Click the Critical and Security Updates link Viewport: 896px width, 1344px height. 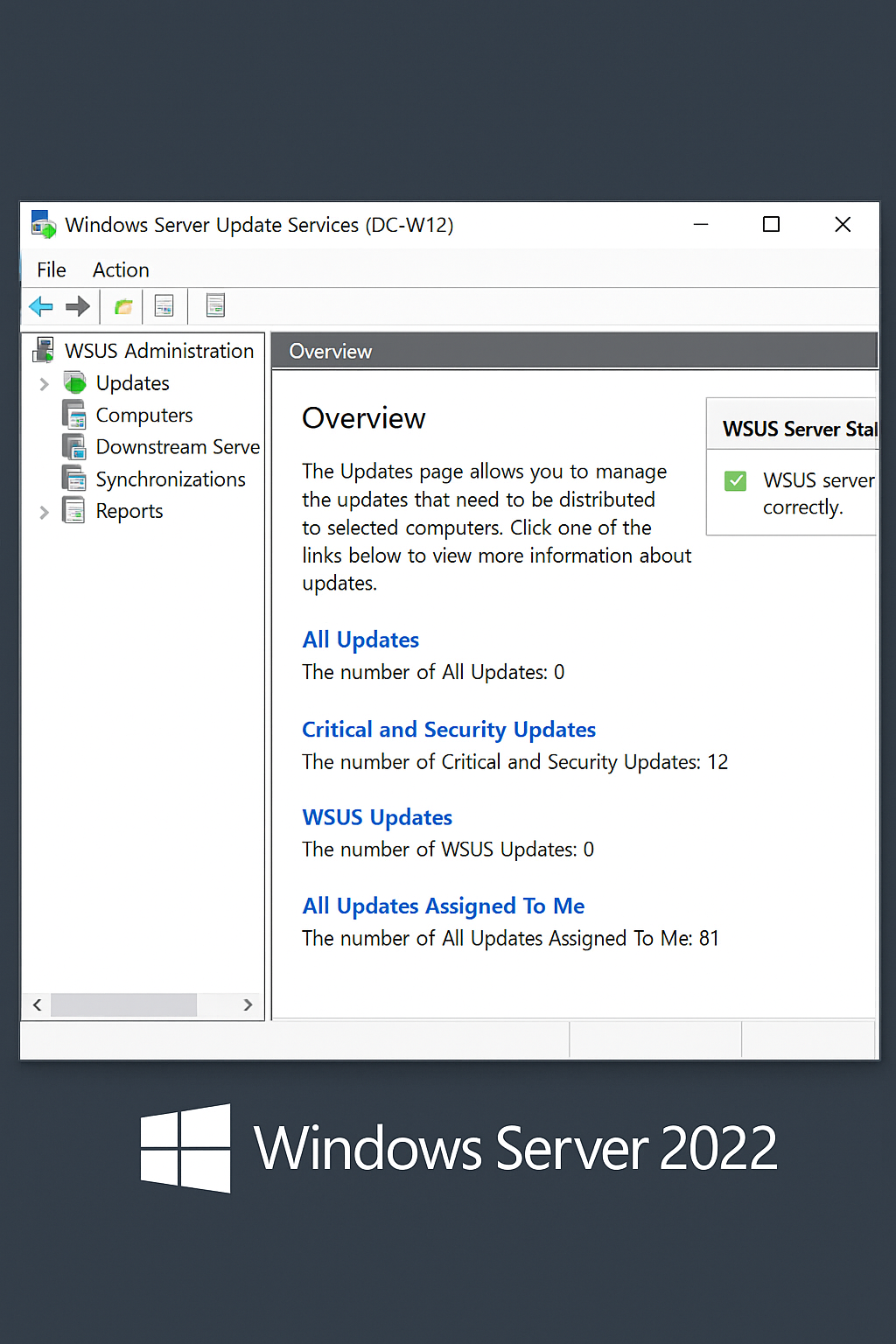pos(449,729)
